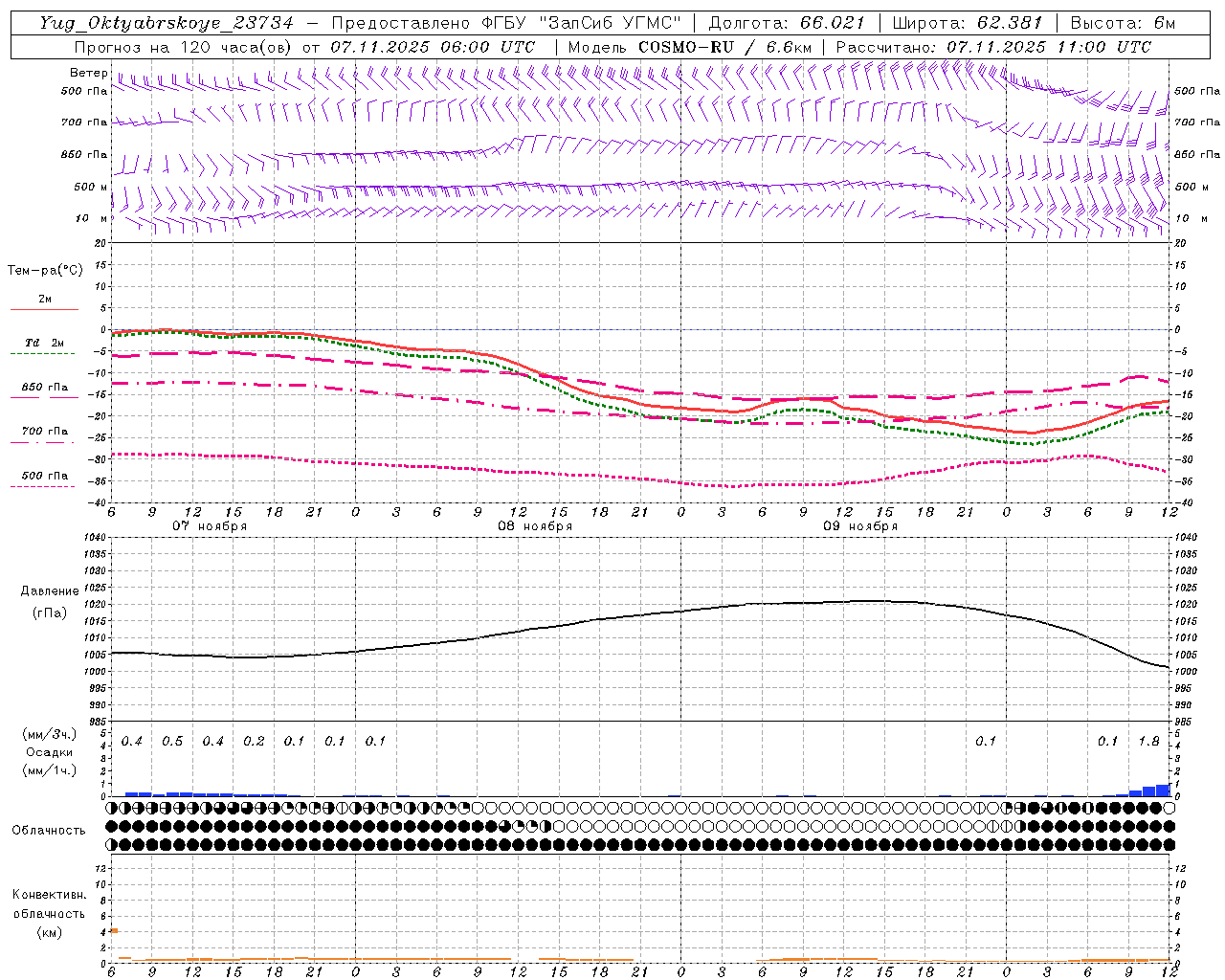Click the Высота: 6м header field
1225x980 pixels.
coord(1122,23)
